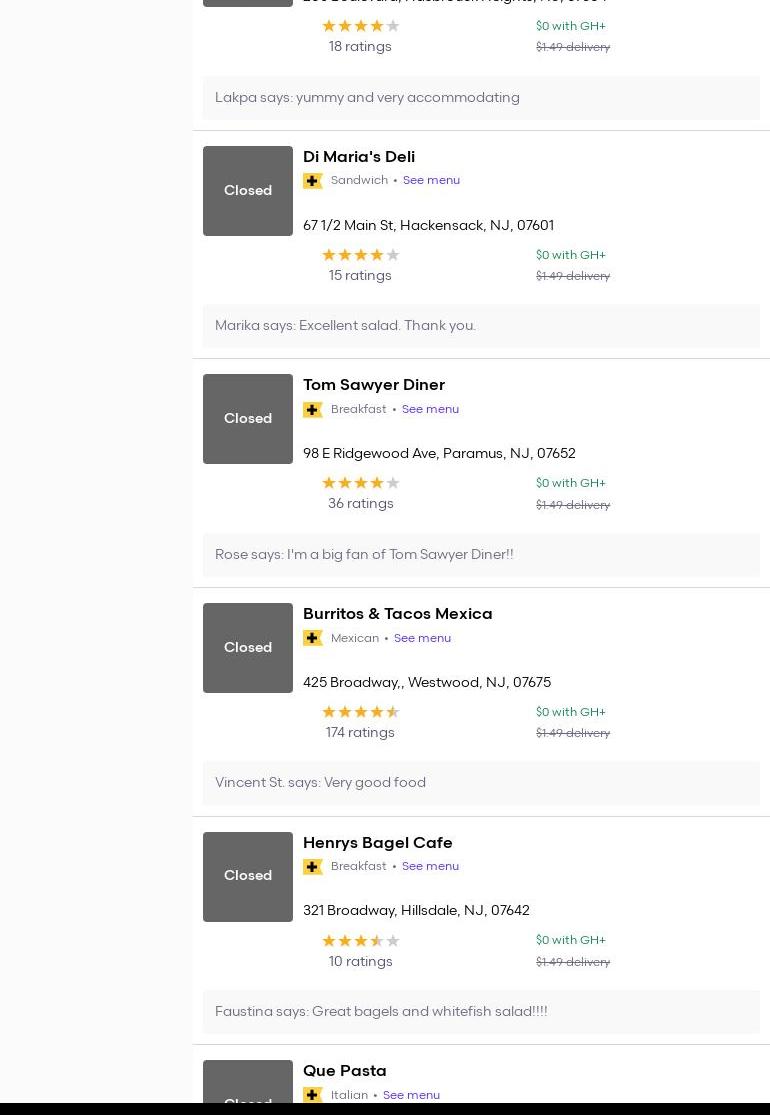Open See menu for Burritos & Tacos Mexica
Image resolution: width=770 pixels, height=1115 pixels.
pyautogui.click(x=422, y=638)
